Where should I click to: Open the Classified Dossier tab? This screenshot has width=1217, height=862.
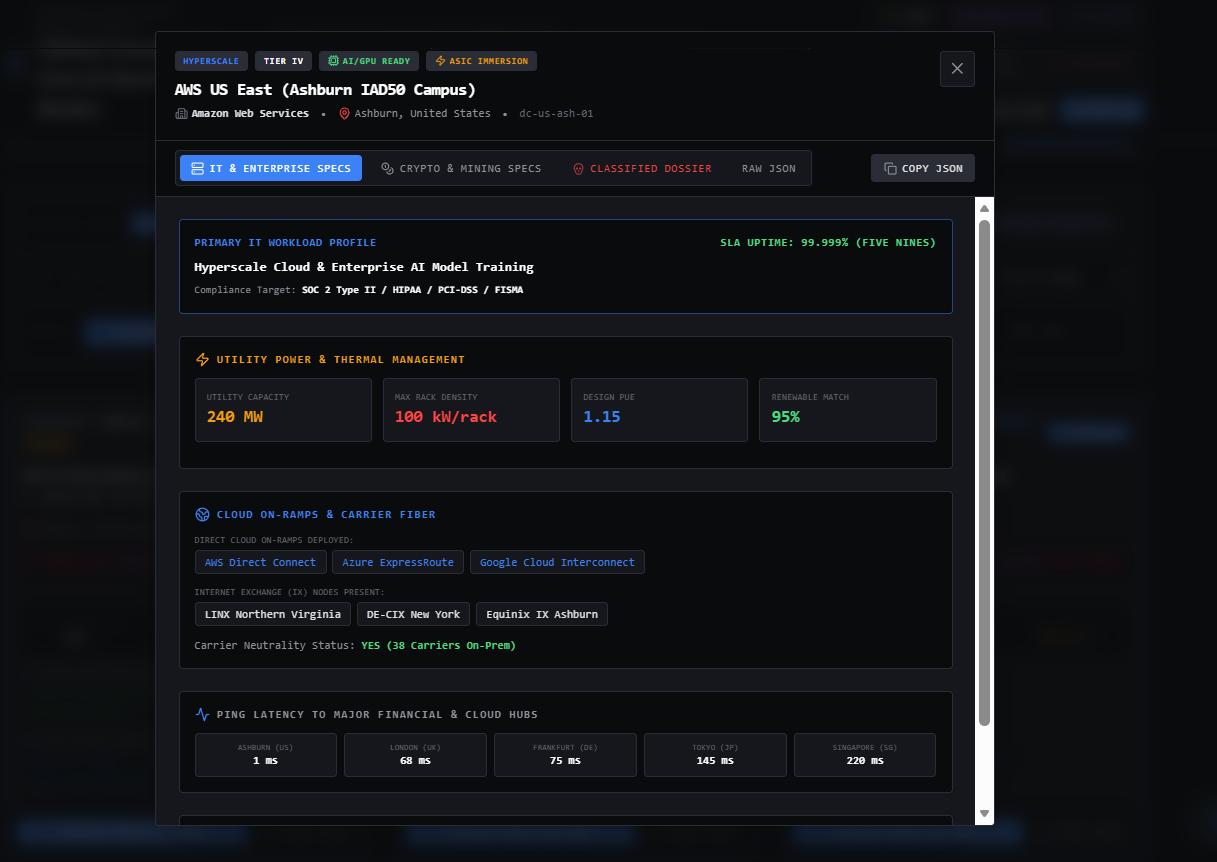642,168
